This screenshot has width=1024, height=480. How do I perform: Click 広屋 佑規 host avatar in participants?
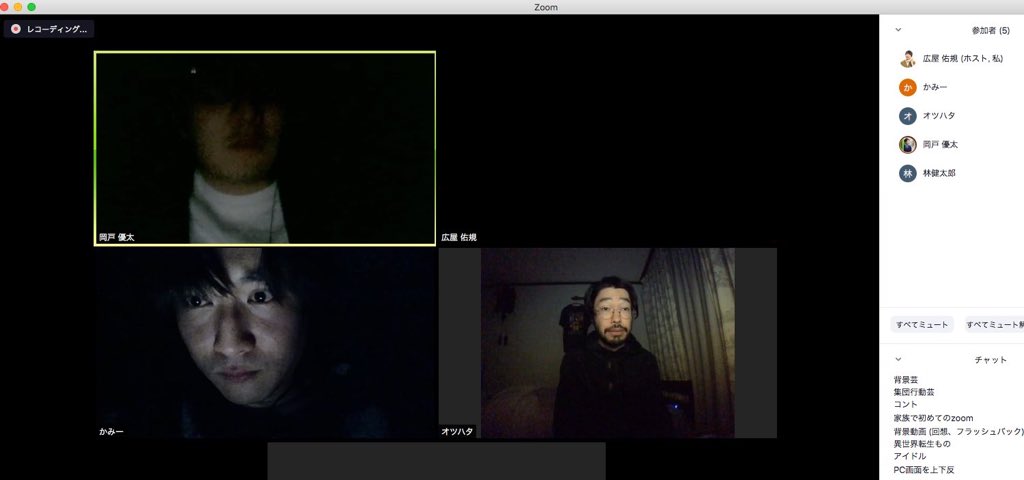(x=908, y=58)
